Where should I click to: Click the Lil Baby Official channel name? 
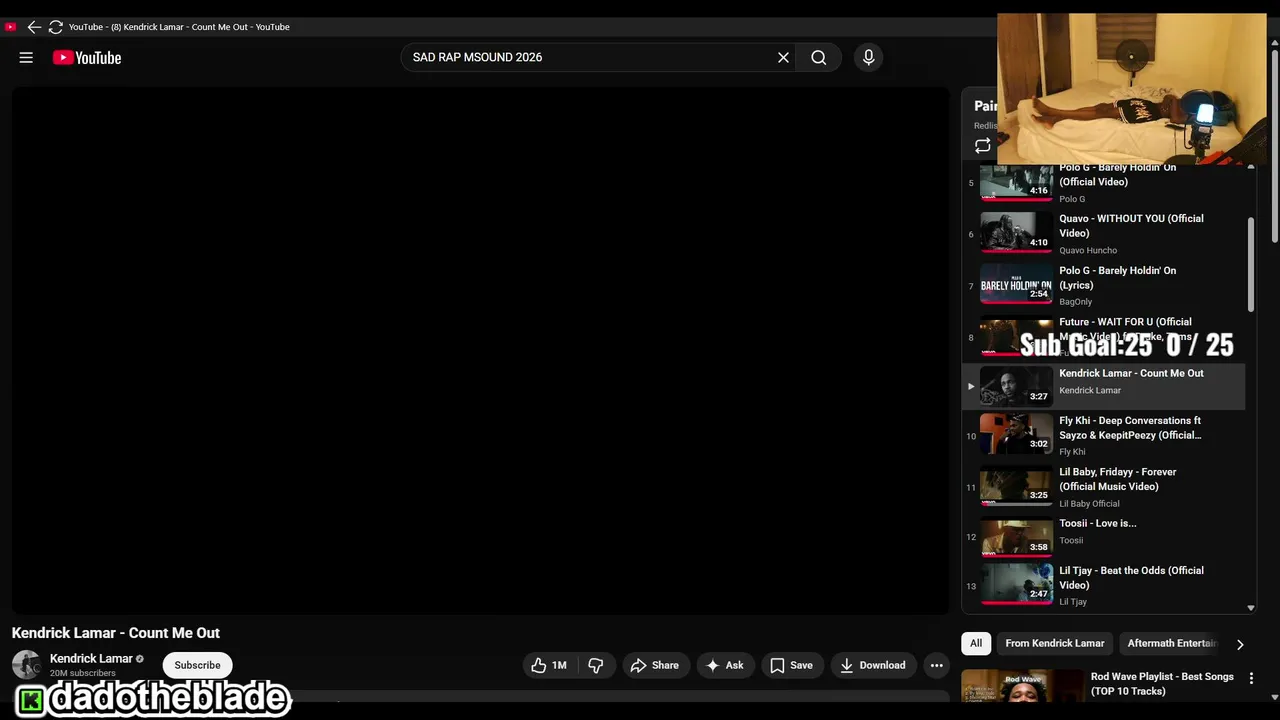tap(1089, 503)
